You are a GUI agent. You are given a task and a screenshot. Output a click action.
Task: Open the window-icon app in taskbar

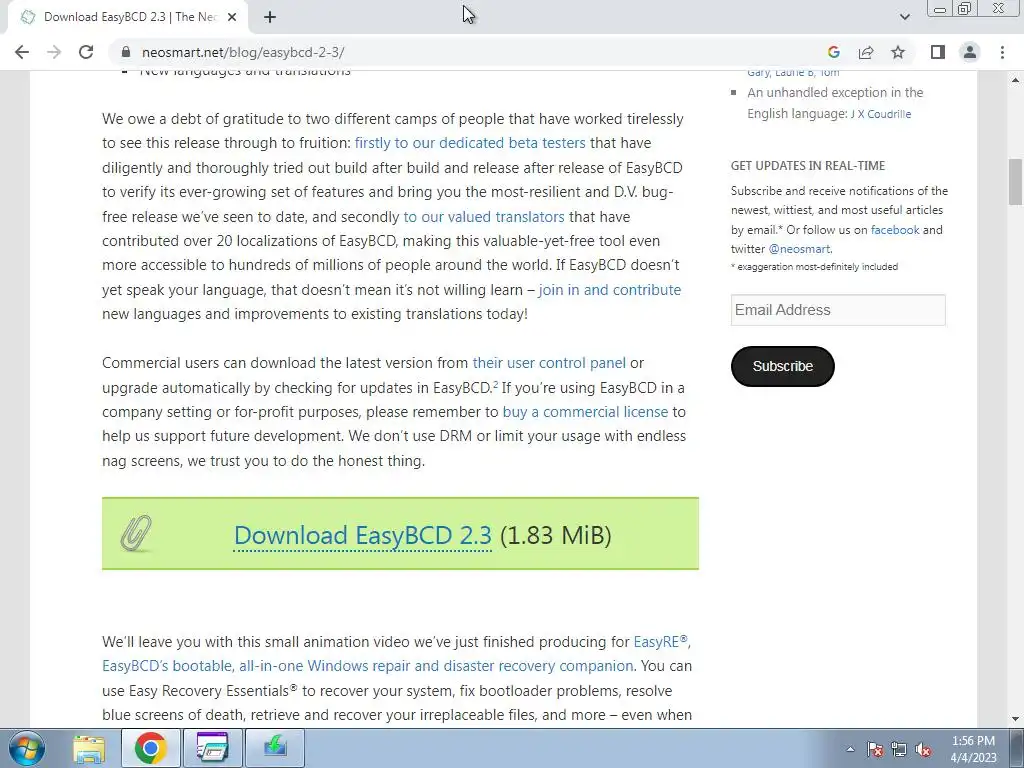pyautogui.click(x=212, y=748)
